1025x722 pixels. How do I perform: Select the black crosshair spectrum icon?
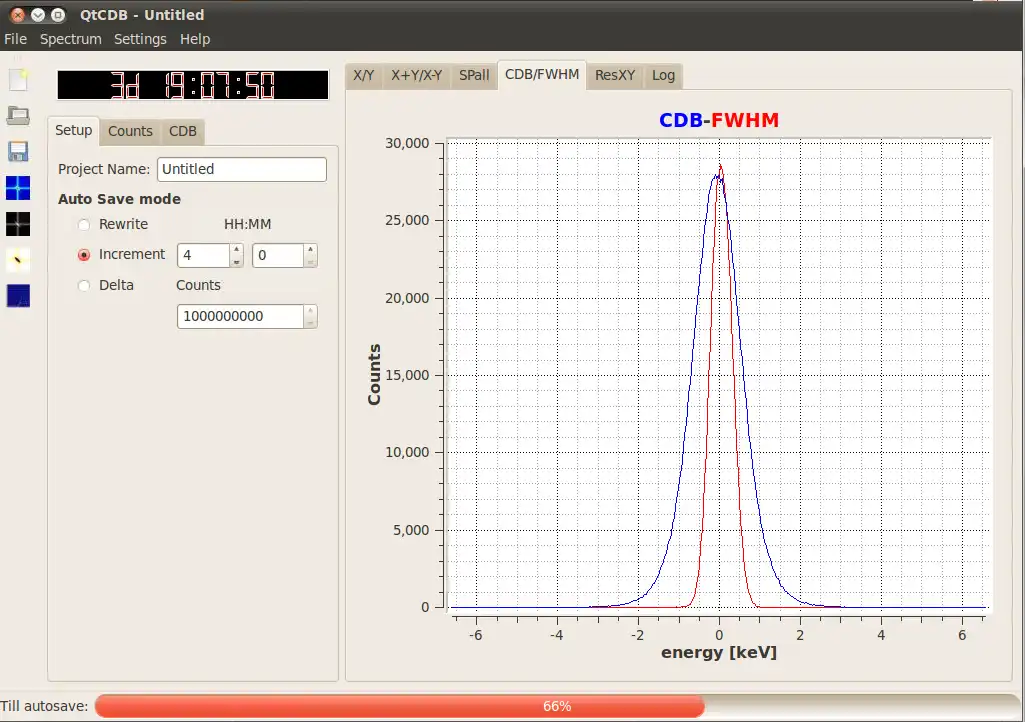(x=18, y=224)
